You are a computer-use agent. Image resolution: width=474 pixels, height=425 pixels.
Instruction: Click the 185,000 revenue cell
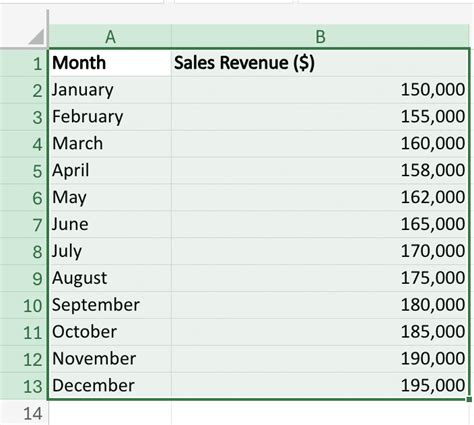[x=320, y=332]
